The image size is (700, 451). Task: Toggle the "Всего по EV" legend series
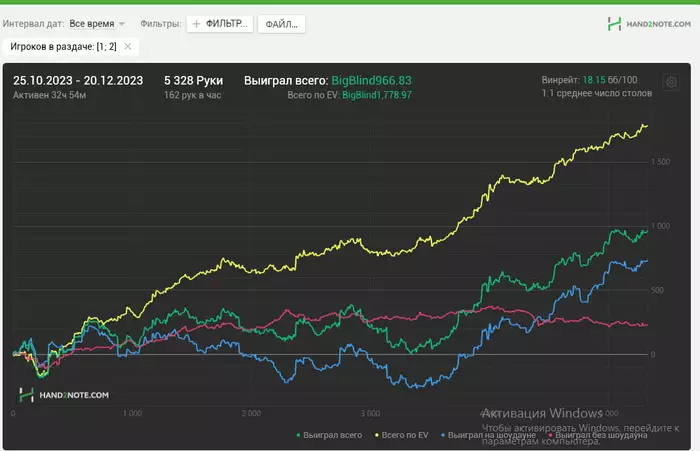[x=401, y=435]
